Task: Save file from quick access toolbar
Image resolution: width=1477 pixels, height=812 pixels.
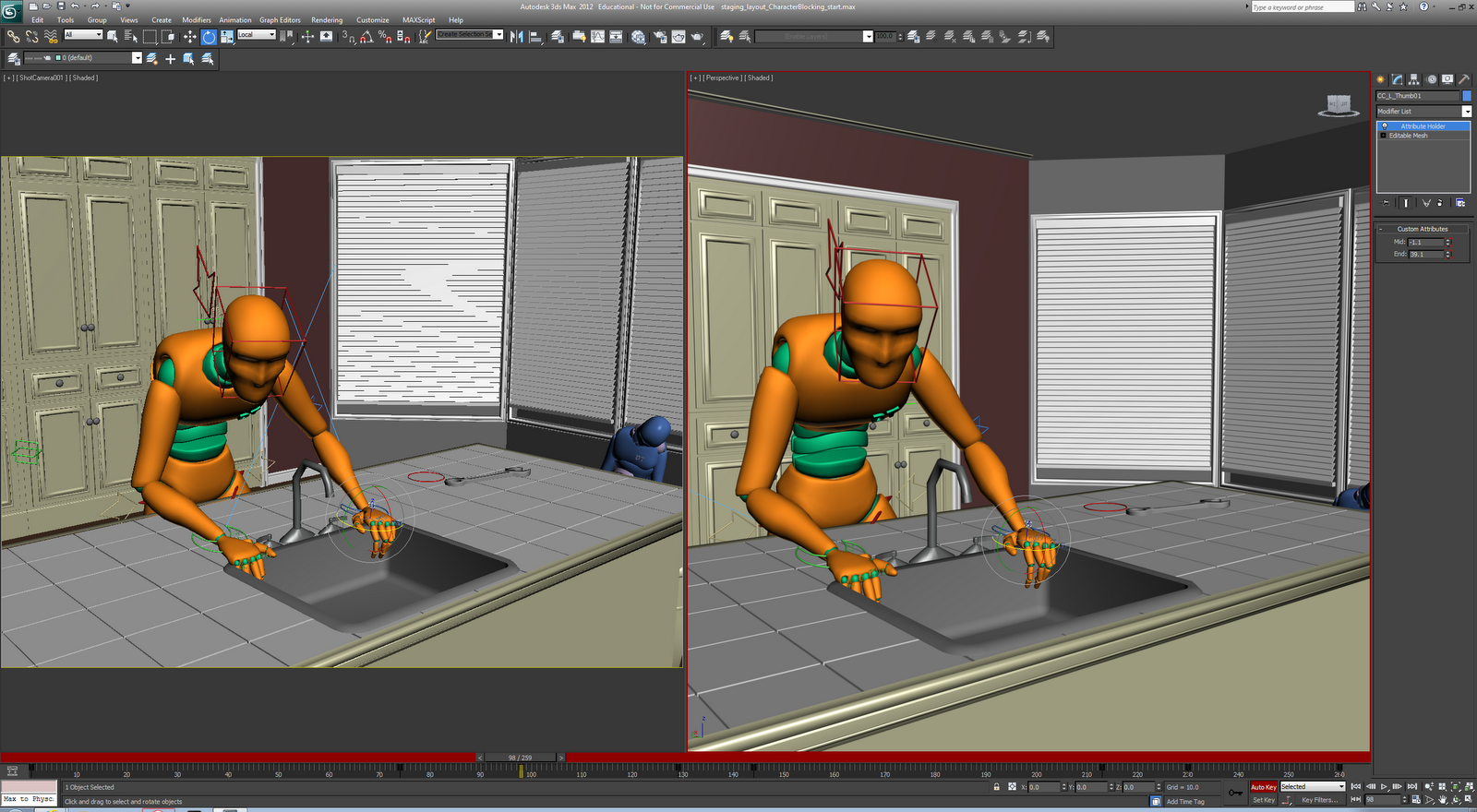Action: coord(61,6)
